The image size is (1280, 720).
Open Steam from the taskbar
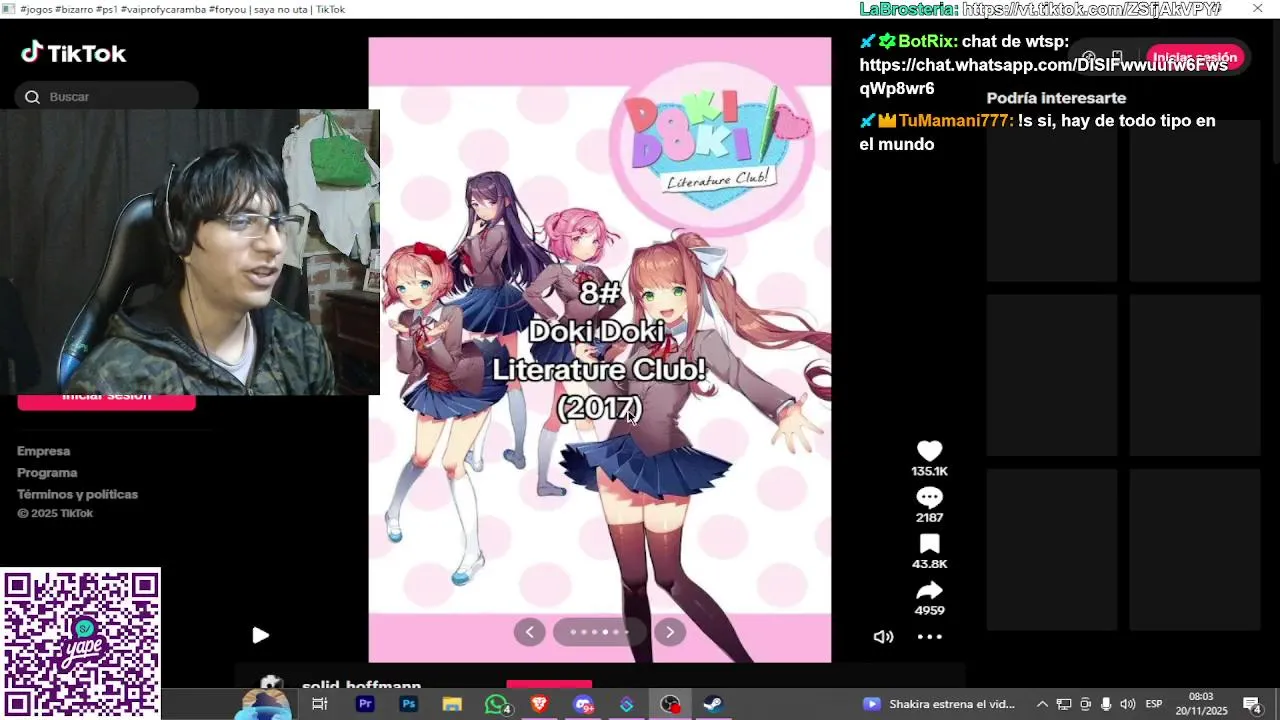click(713, 704)
